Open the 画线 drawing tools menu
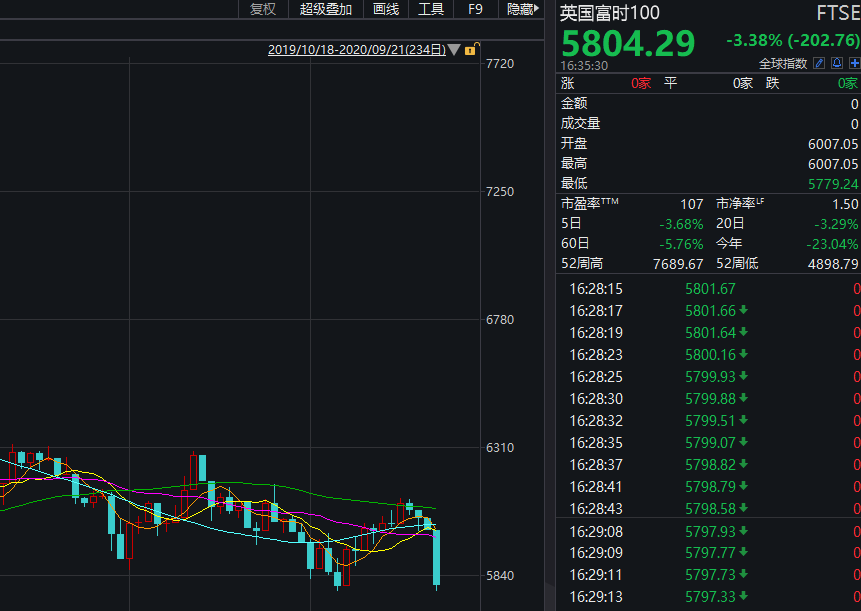 [386, 9]
